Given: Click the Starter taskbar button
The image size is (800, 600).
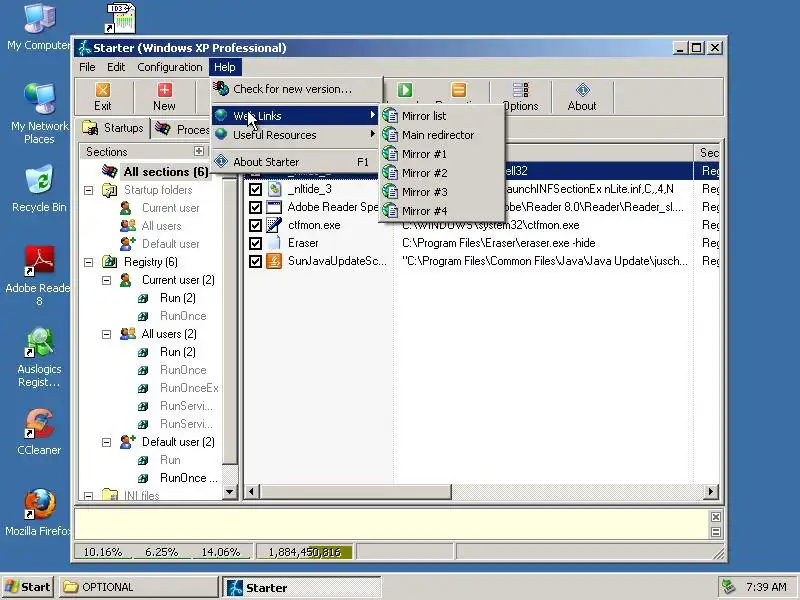Looking at the screenshot, I should coord(301,587).
